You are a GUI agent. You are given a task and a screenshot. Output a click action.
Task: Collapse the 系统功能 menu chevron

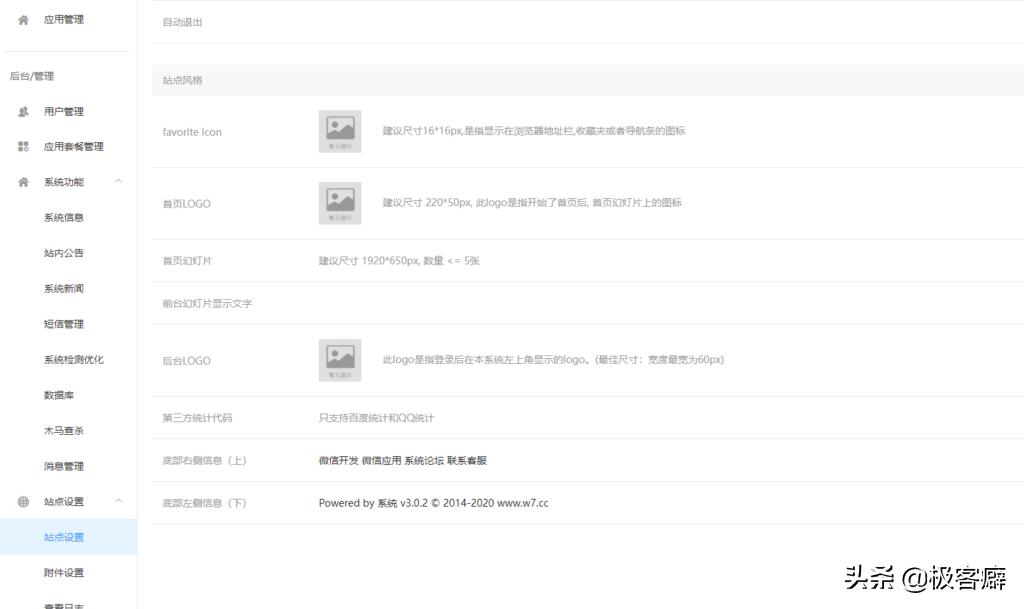(x=118, y=181)
